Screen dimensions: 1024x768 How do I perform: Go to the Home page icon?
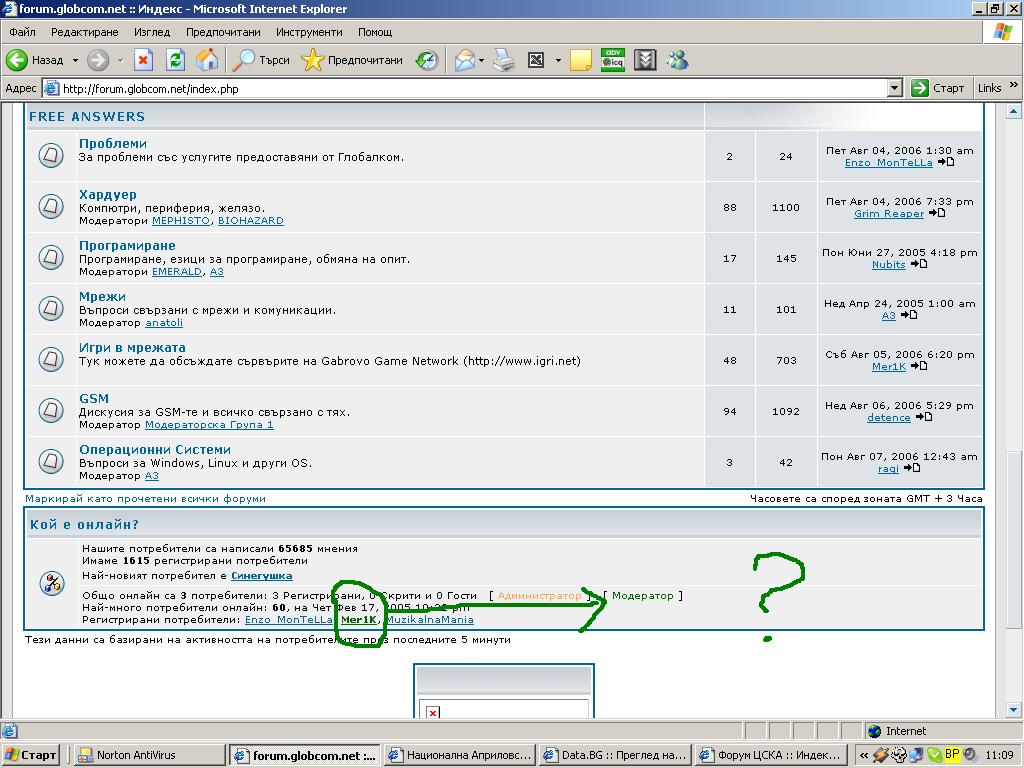(207, 60)
